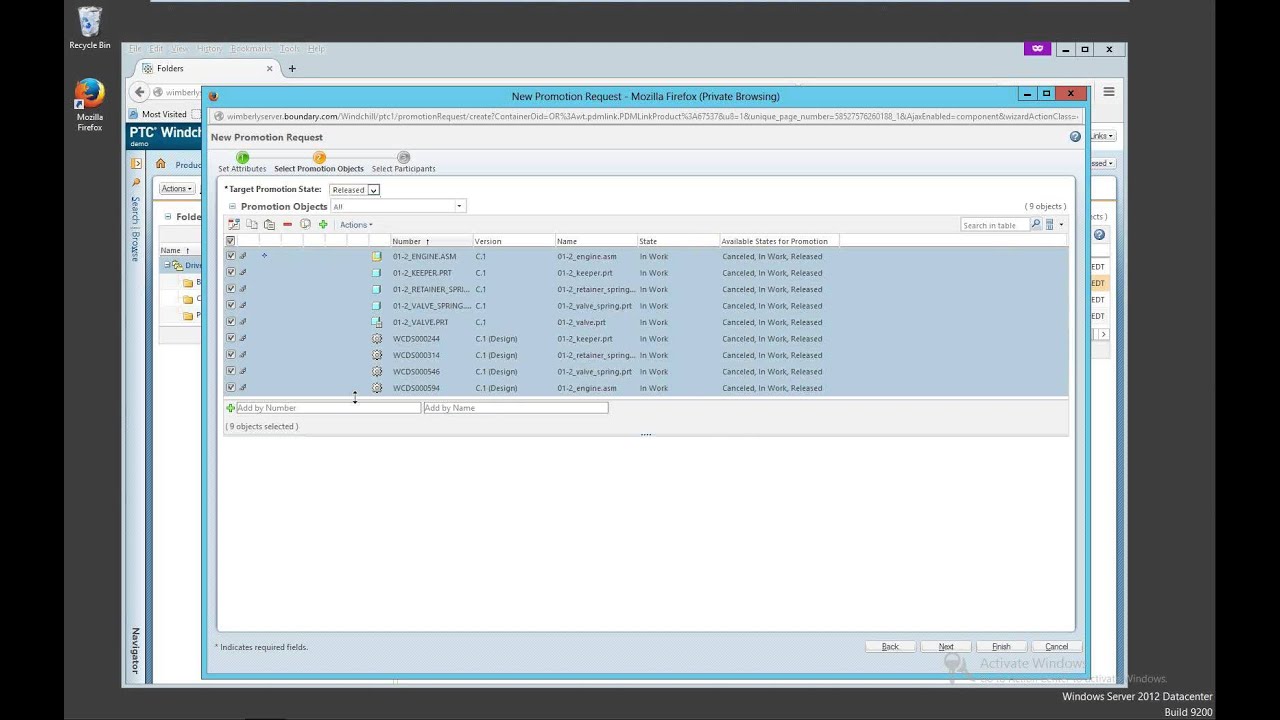Click the part icon for 01-2_KEEPER.PRT row
This screenshot has height=720, width=1280.
(x=377, y=273)
